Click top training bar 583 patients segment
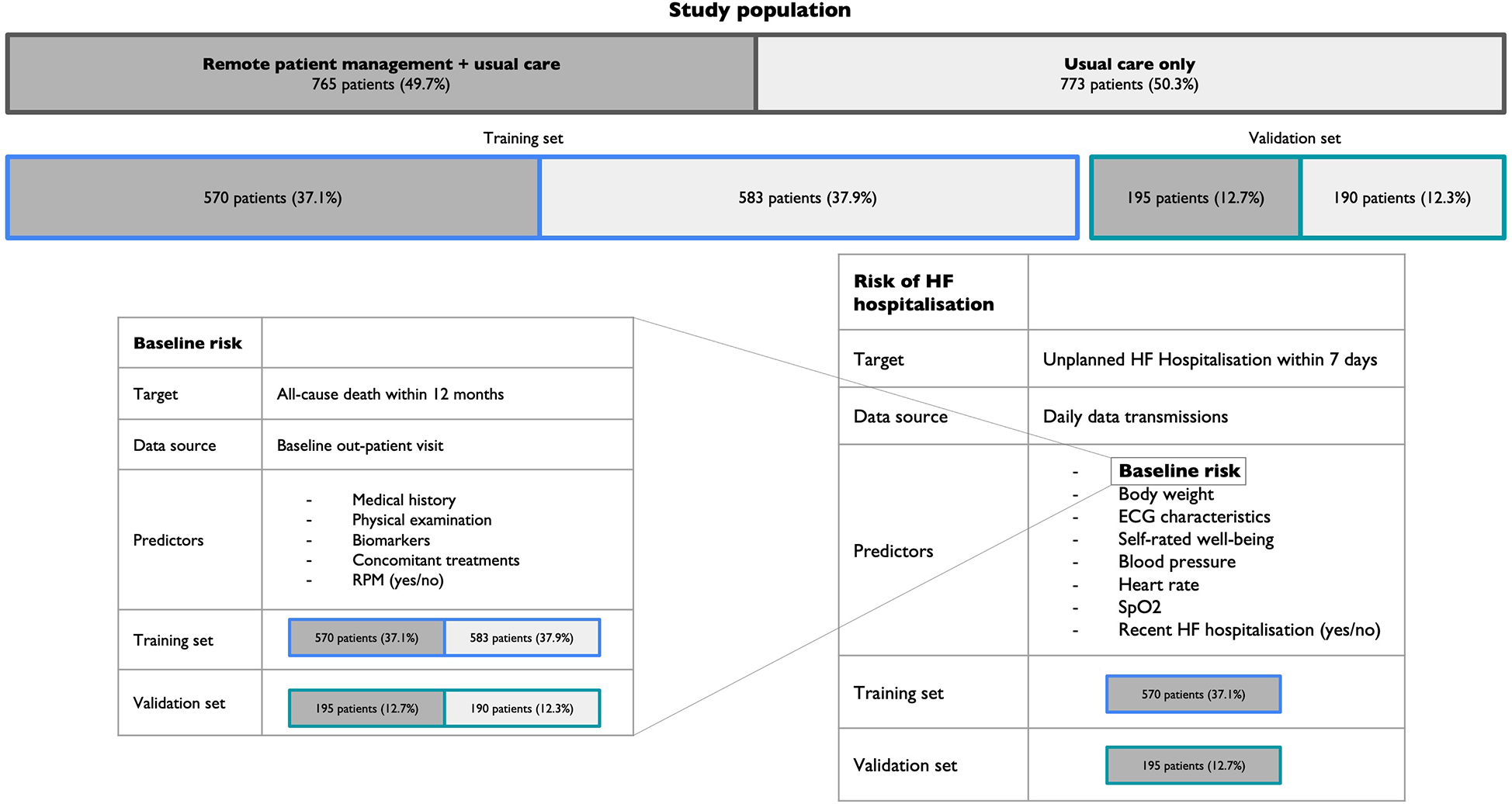Screen dimensions: 1512x804 [807, 198]
